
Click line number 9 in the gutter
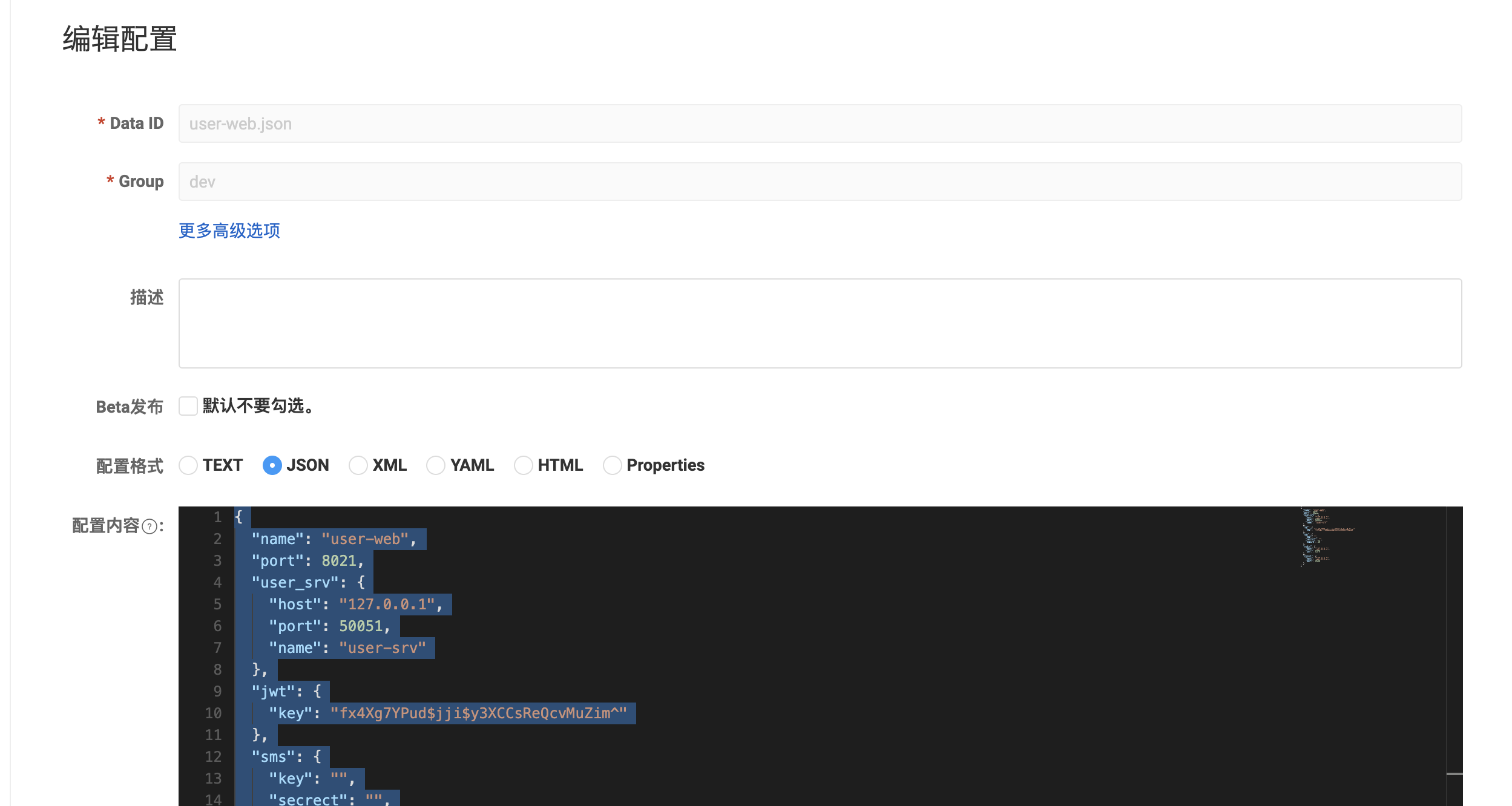coord(217,692)
